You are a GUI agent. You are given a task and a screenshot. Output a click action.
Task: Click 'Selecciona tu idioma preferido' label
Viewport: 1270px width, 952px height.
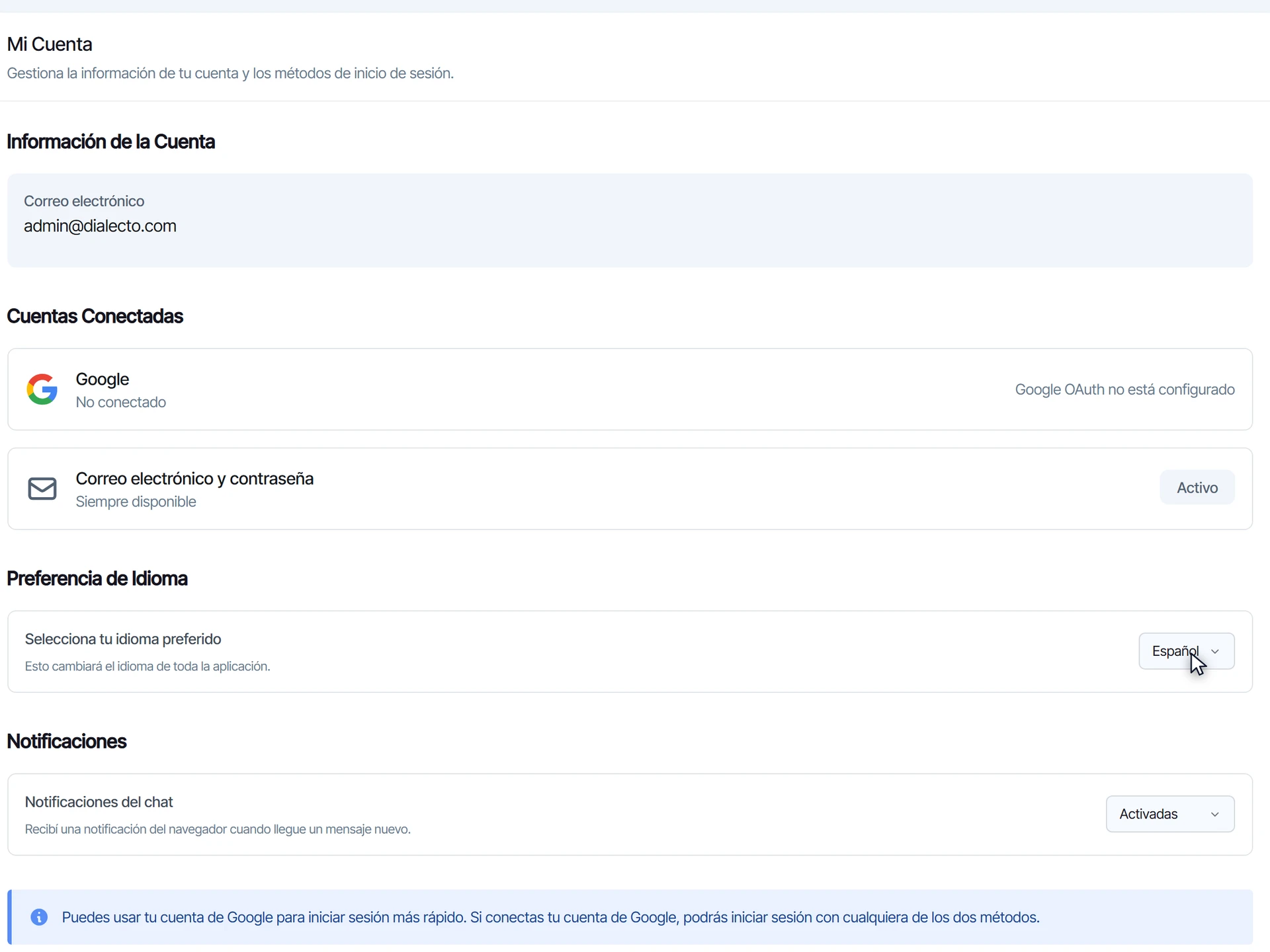point(123,639)
